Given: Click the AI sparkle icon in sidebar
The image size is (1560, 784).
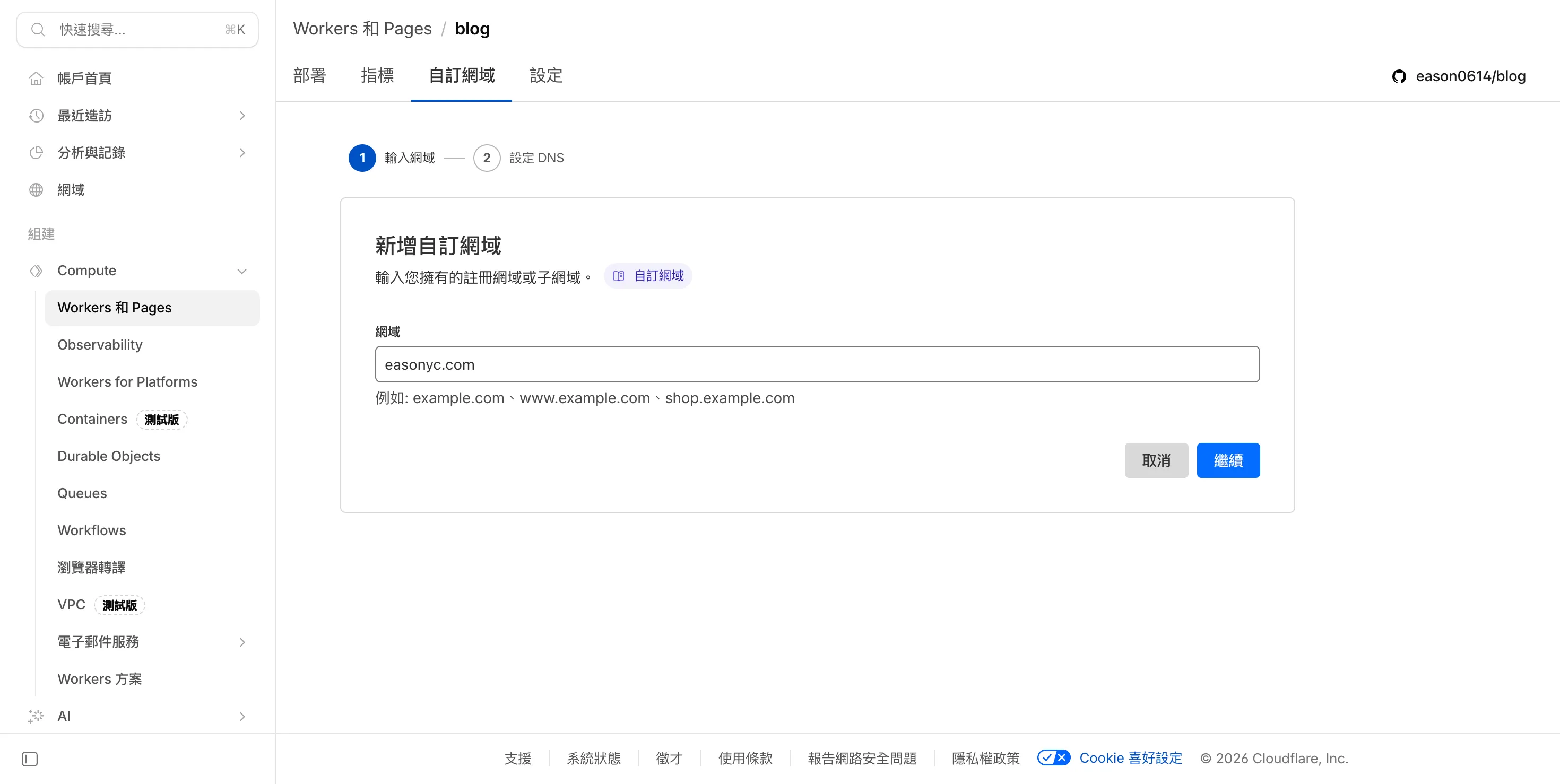Looking at the screenshot, I should tap(36, 716).
